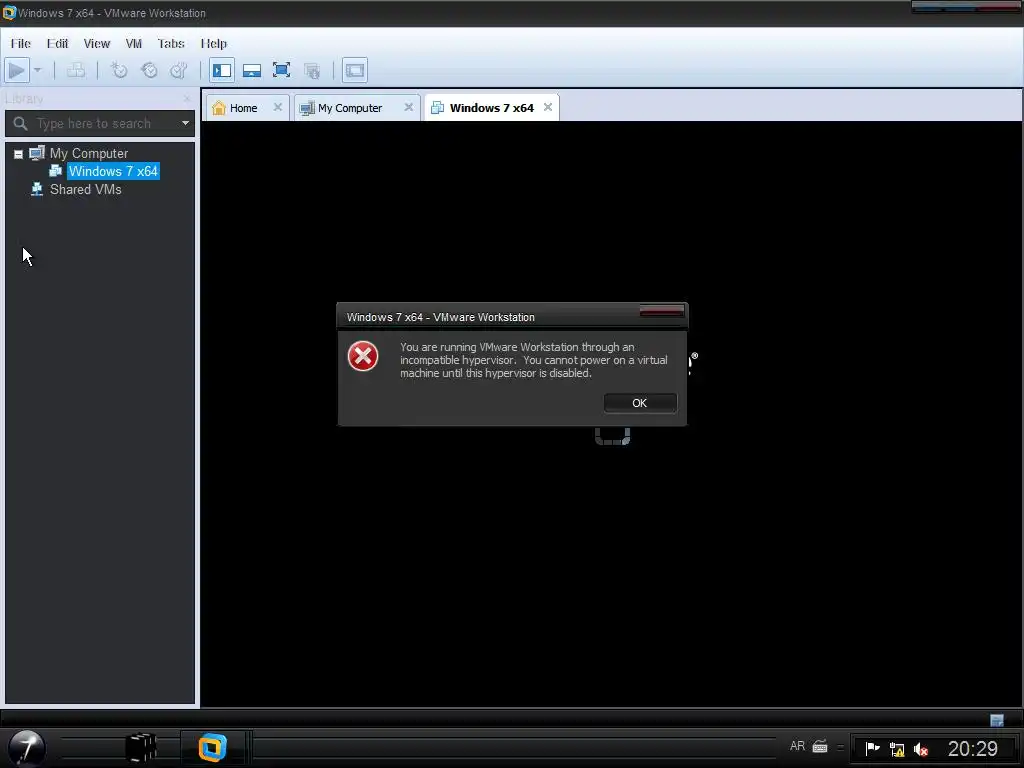Enter full screen mode
The width and height of the screenshot is (1024, 768).
point(281,70)
